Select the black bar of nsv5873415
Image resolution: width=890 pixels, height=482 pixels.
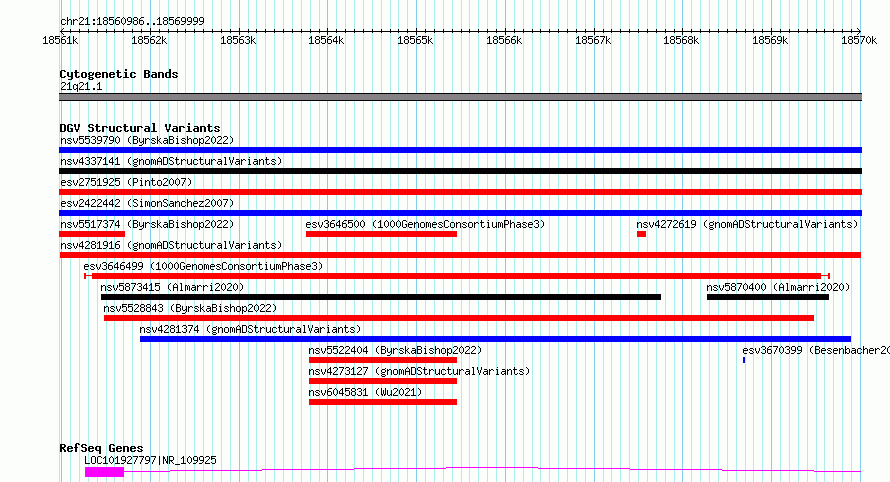pyautogui.click(x=381, y=297)
